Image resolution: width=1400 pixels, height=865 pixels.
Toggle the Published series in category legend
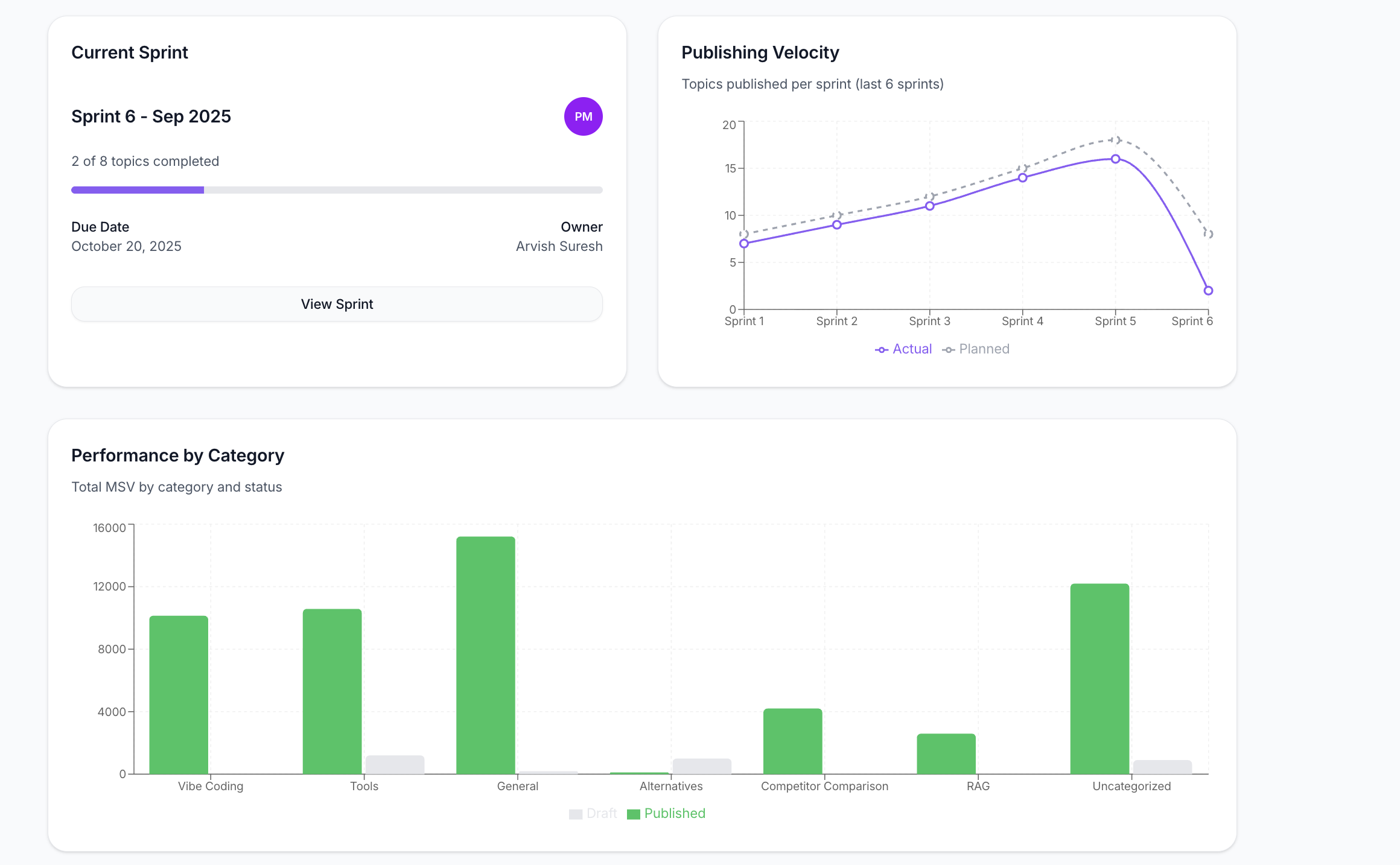(x=666, y=814)
